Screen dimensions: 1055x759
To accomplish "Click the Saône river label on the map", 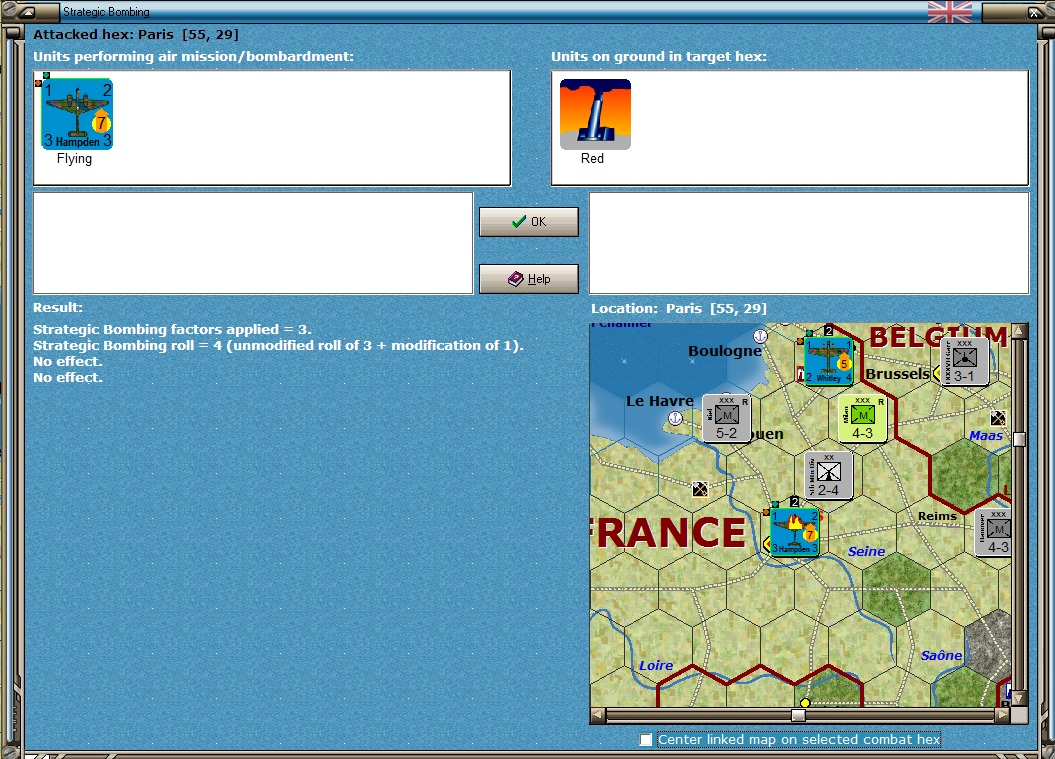I will [941, 655].
